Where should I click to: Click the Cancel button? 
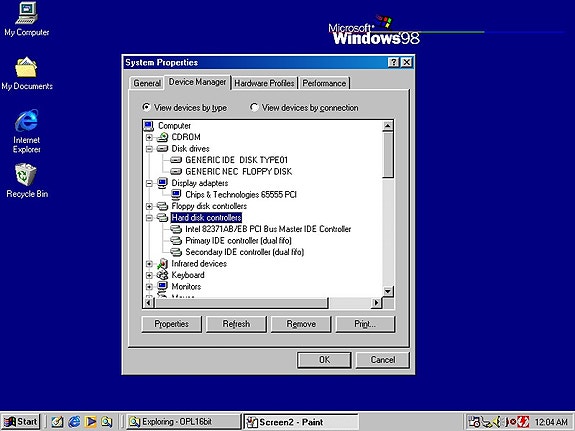pos(383,360)
